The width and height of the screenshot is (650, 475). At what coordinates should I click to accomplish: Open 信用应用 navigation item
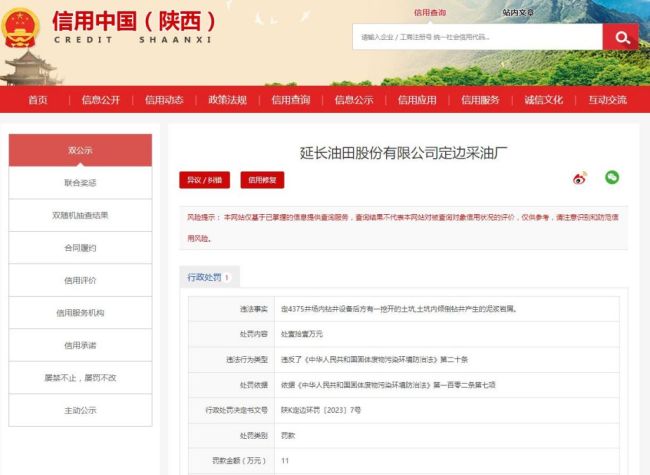tap(417, 100)
